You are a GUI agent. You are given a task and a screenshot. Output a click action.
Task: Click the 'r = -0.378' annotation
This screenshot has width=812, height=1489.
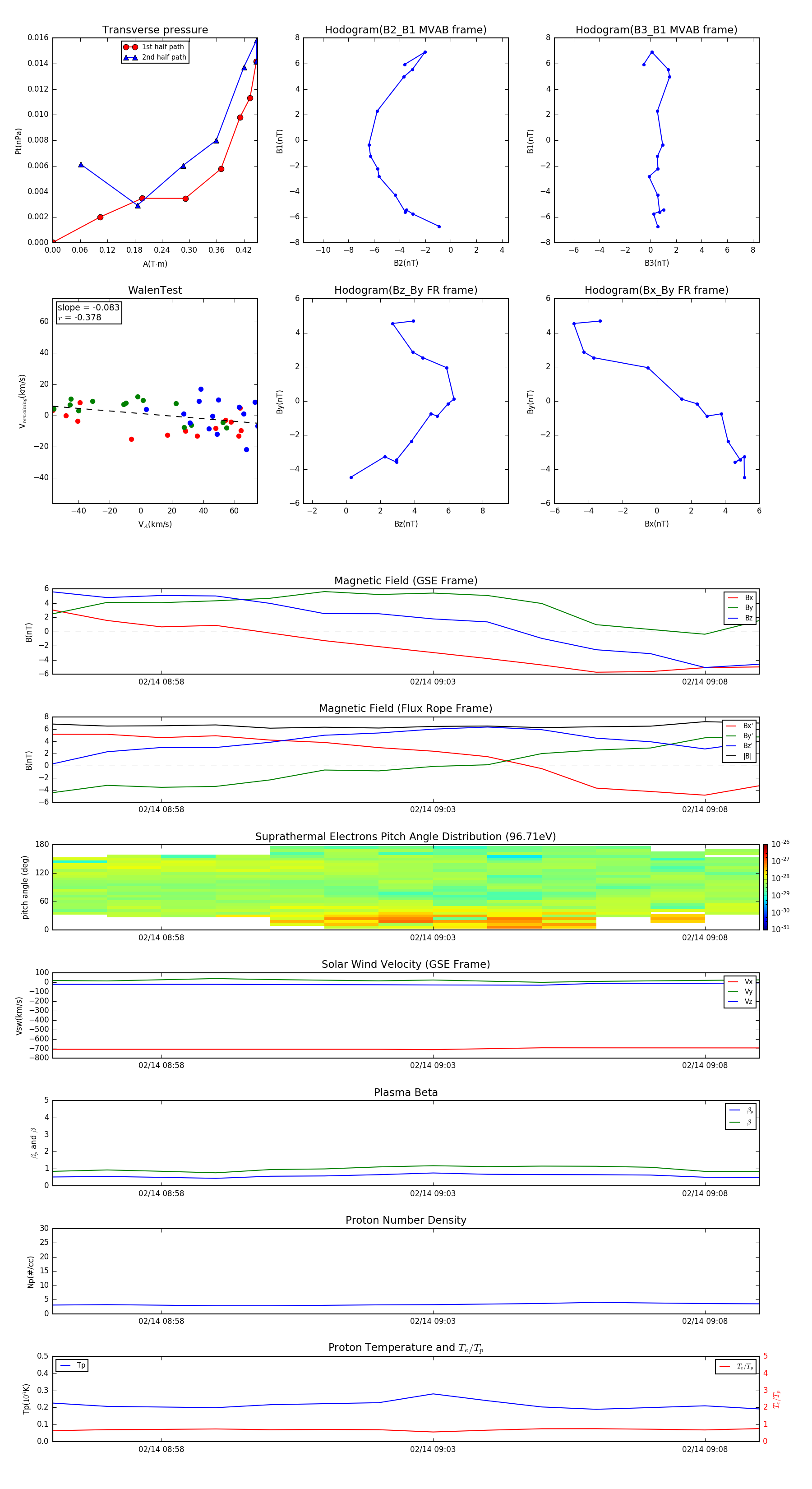pos(80,317)
